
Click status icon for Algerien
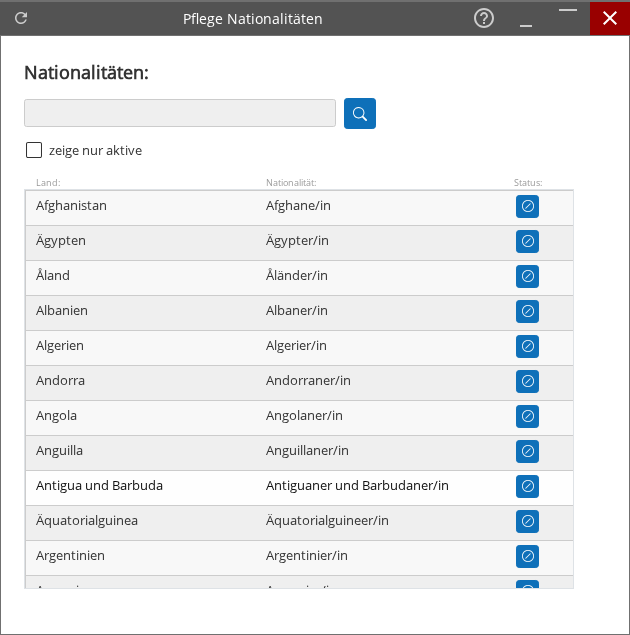pos(527,346)
